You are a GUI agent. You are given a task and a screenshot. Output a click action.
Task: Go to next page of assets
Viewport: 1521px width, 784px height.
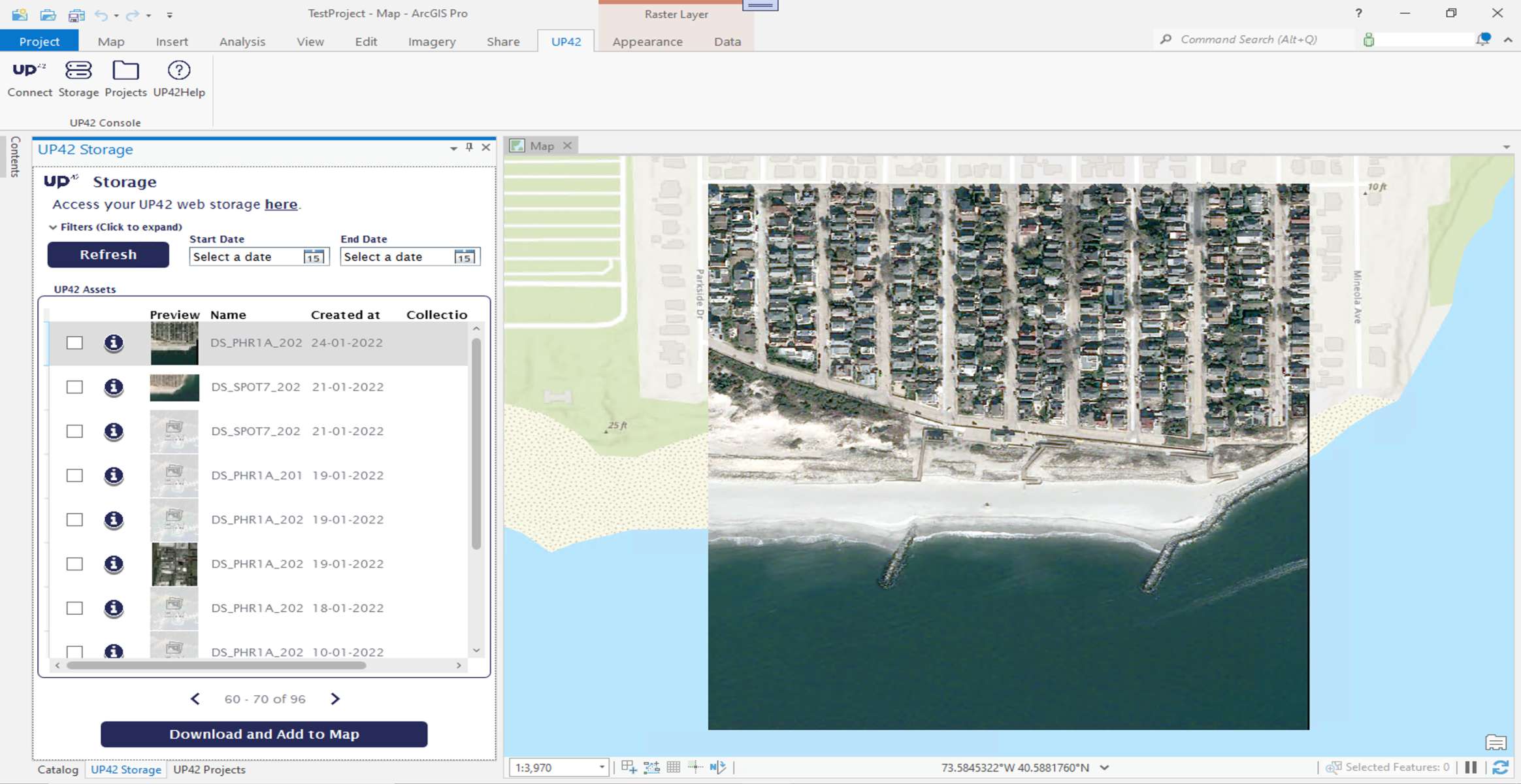(335, 699)
